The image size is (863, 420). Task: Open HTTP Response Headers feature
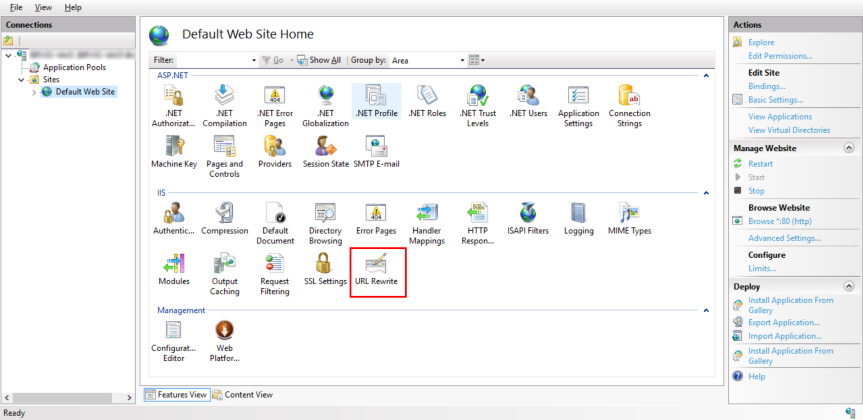pyautogui.click(x=477, y=223)
